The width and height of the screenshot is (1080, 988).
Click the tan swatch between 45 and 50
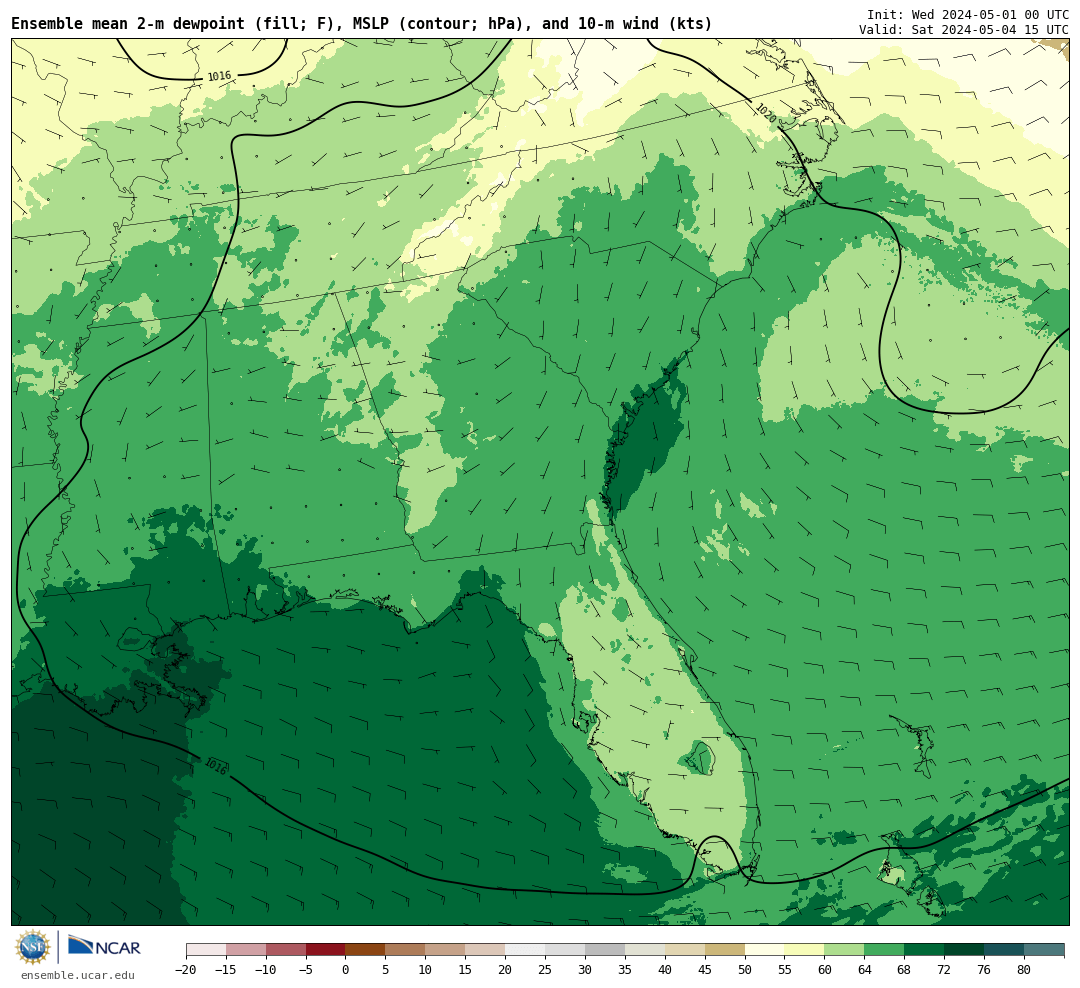click(x=725, y=950)
